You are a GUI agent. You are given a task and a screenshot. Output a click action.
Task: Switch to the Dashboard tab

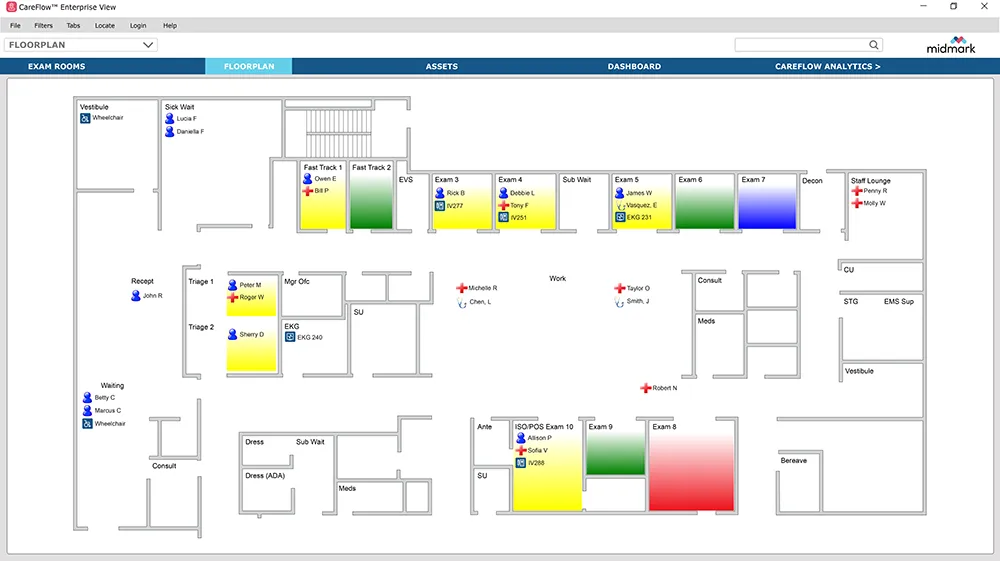click(x=634, y=67)
